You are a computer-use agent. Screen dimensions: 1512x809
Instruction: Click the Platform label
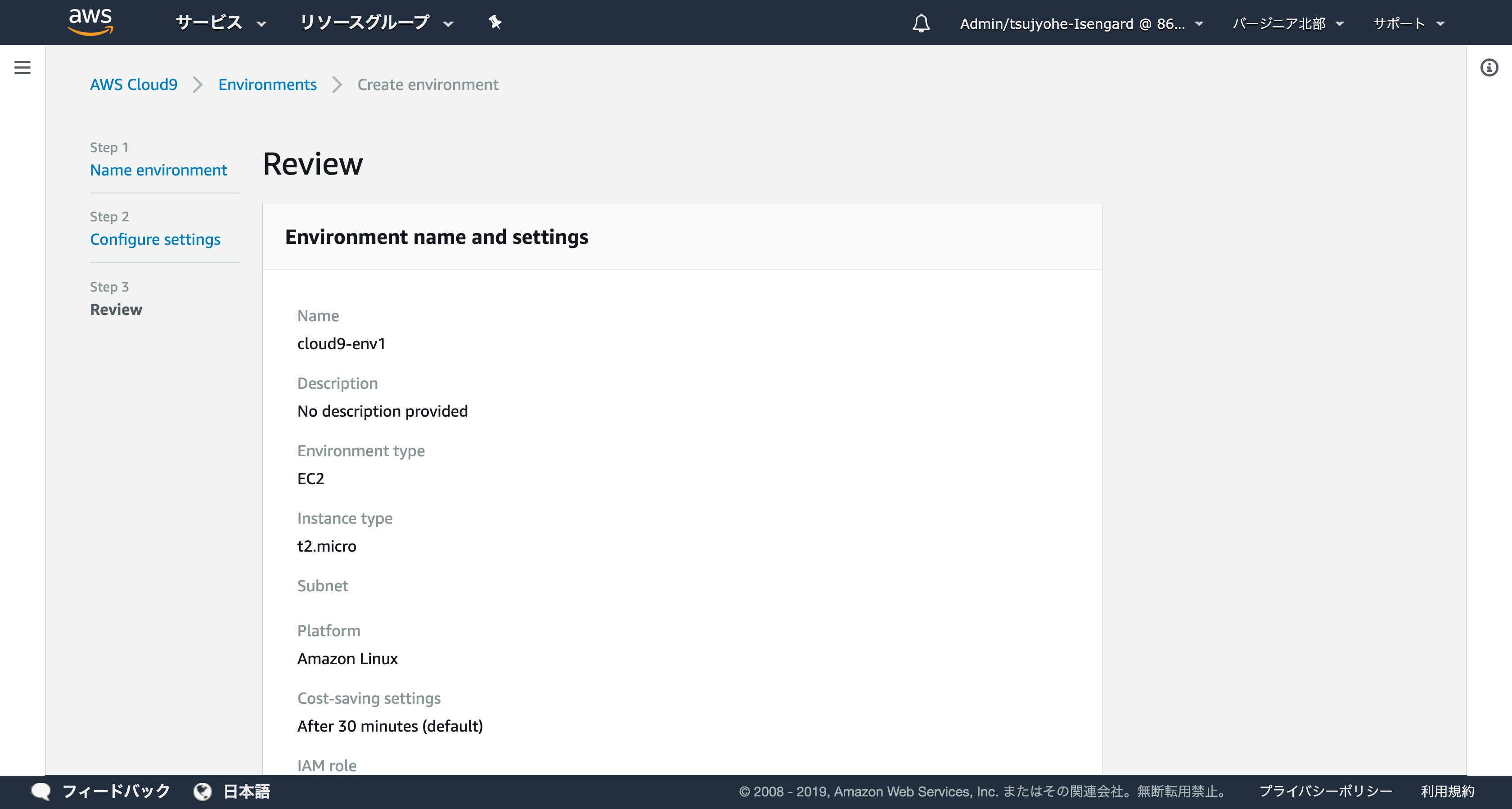click(328, 630)
